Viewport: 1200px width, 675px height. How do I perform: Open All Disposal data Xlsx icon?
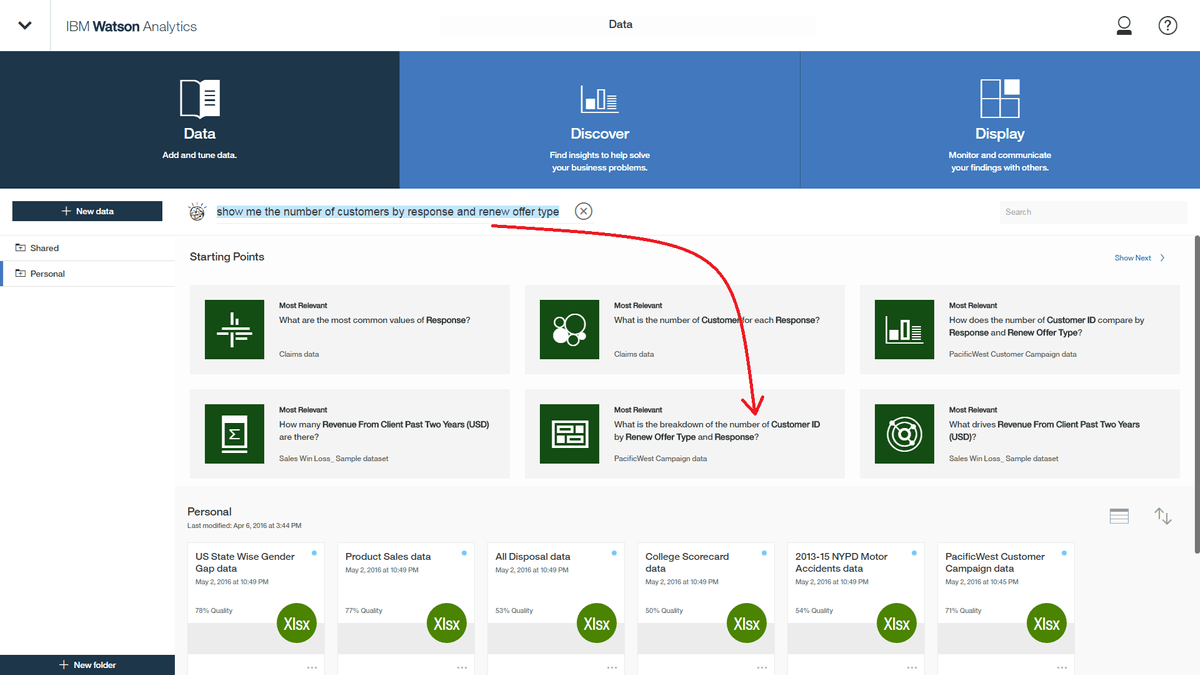(x=596, y=624)
